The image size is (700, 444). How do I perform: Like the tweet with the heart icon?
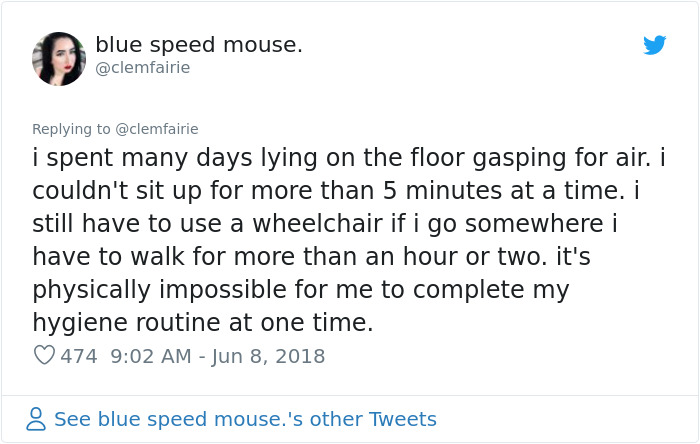click(44, 355)
